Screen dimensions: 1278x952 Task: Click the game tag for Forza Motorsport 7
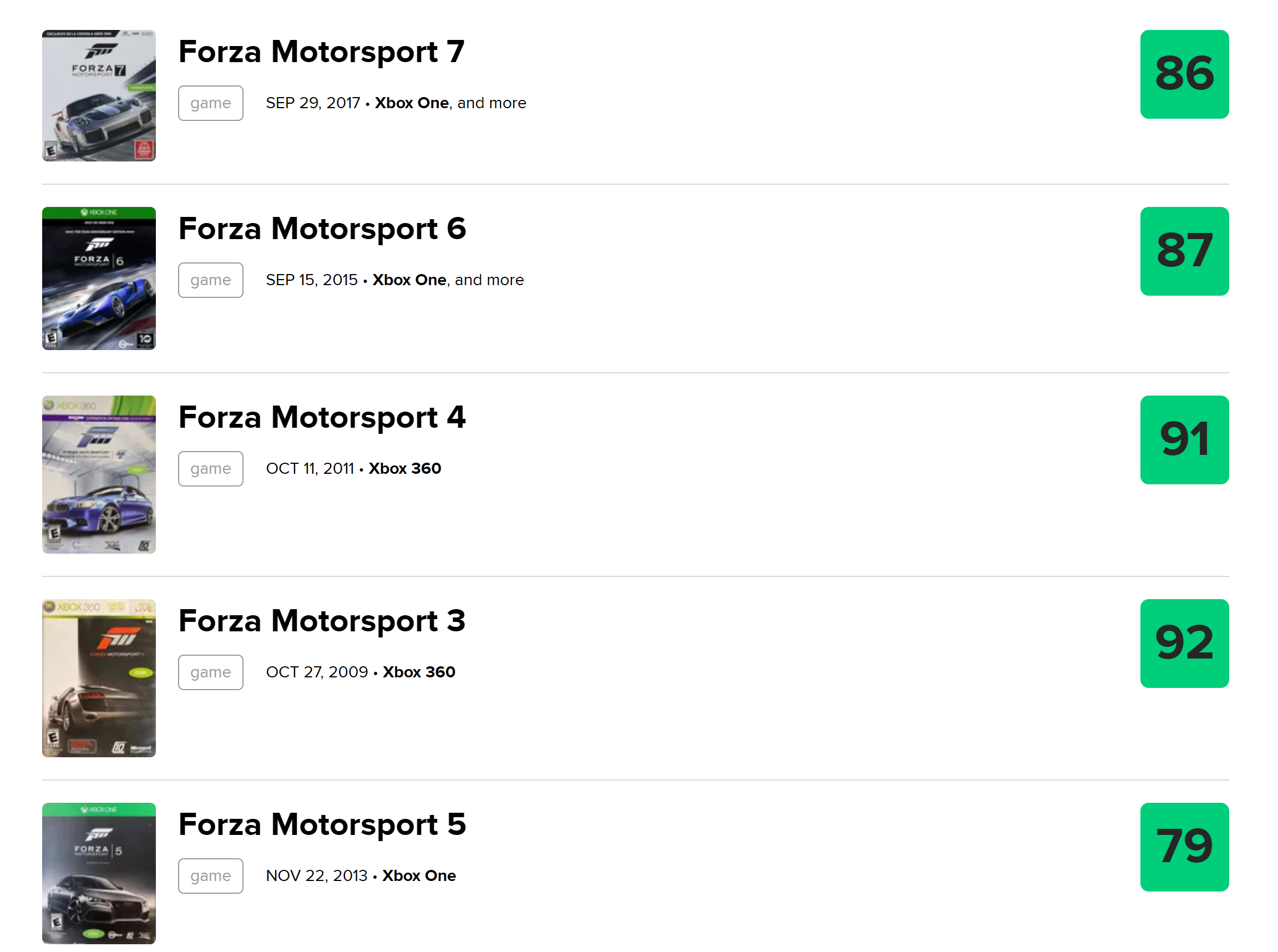[x=211, y=103]
